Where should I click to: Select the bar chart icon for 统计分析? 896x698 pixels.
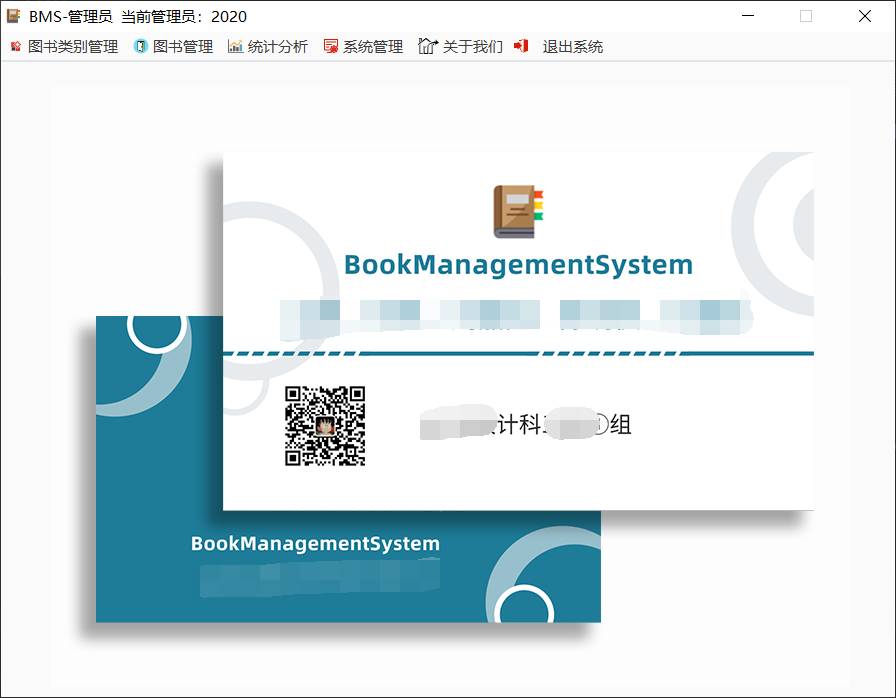click(234, 46)
